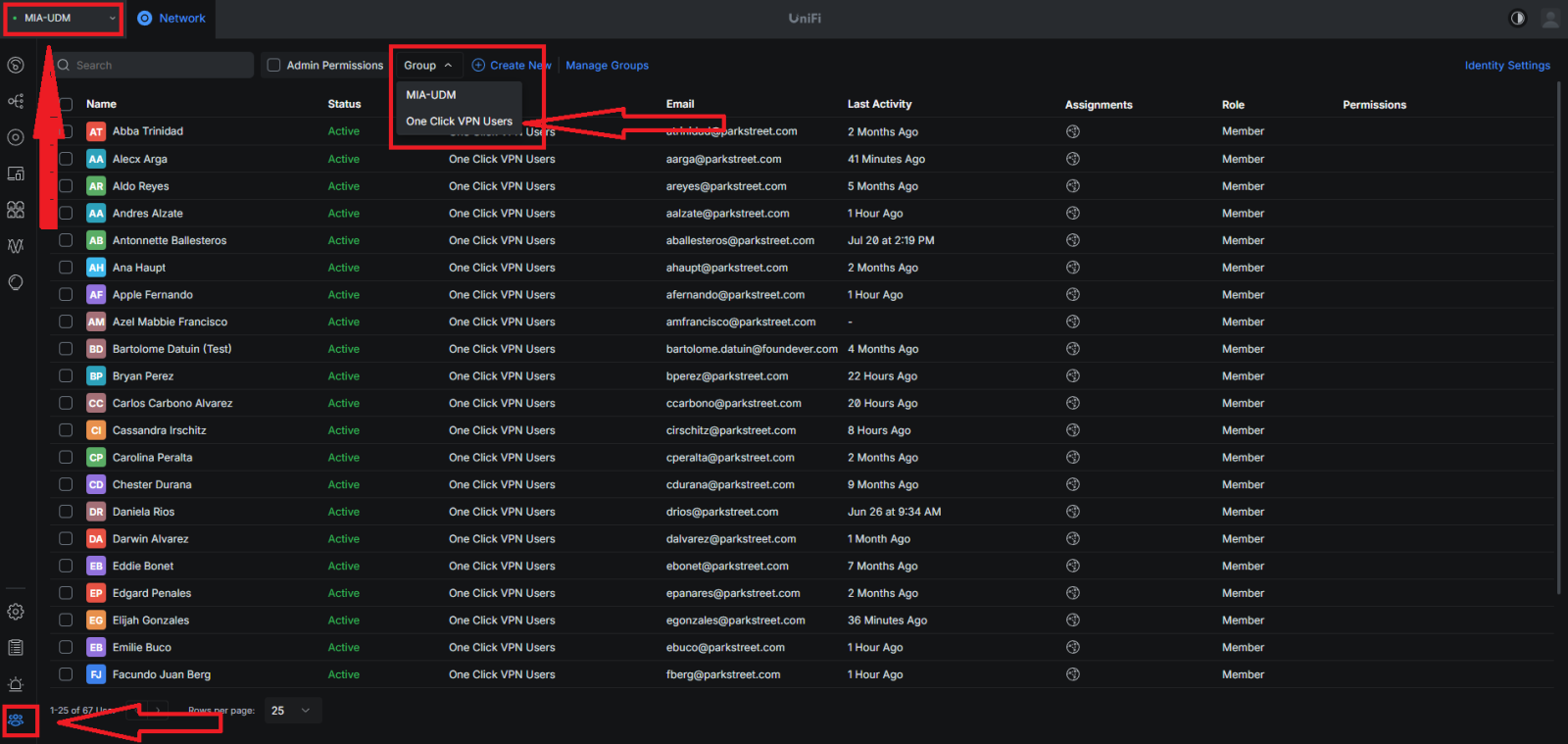Click the email bperez@parkstreet.com
The width and height of the screenshot is (1568, 744).
(727, 376)
